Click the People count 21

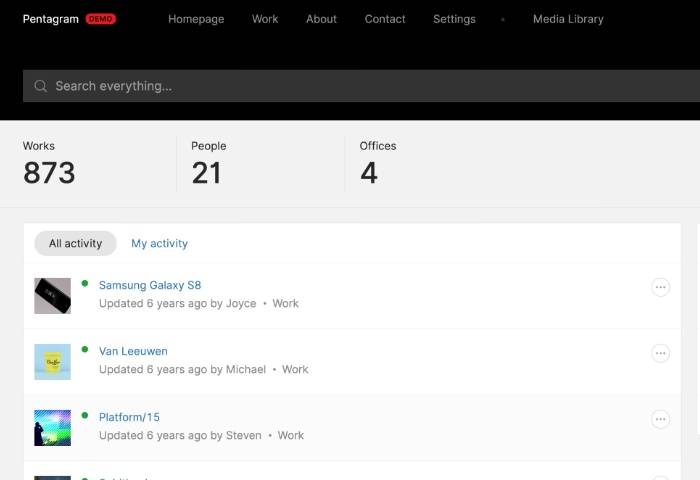[x=206, y=173]
